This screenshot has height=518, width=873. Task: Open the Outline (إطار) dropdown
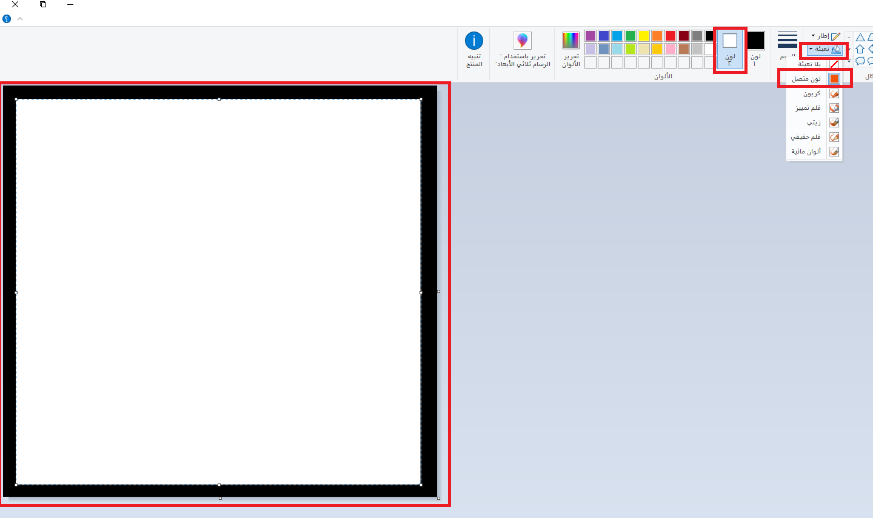pyautogui.click(x=826, y=36)
